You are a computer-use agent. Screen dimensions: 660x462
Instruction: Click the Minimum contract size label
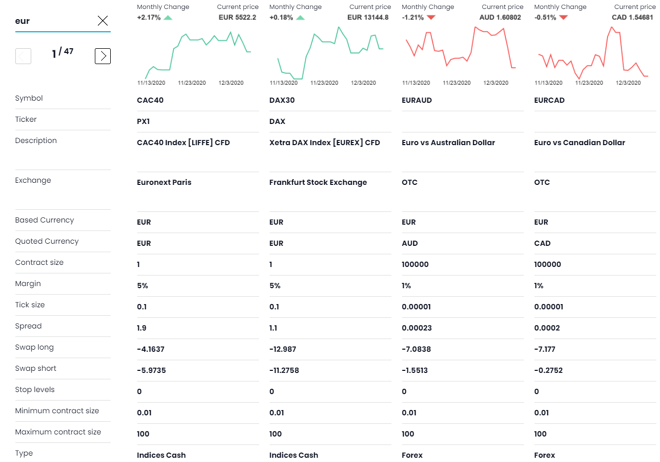point(57,411)
